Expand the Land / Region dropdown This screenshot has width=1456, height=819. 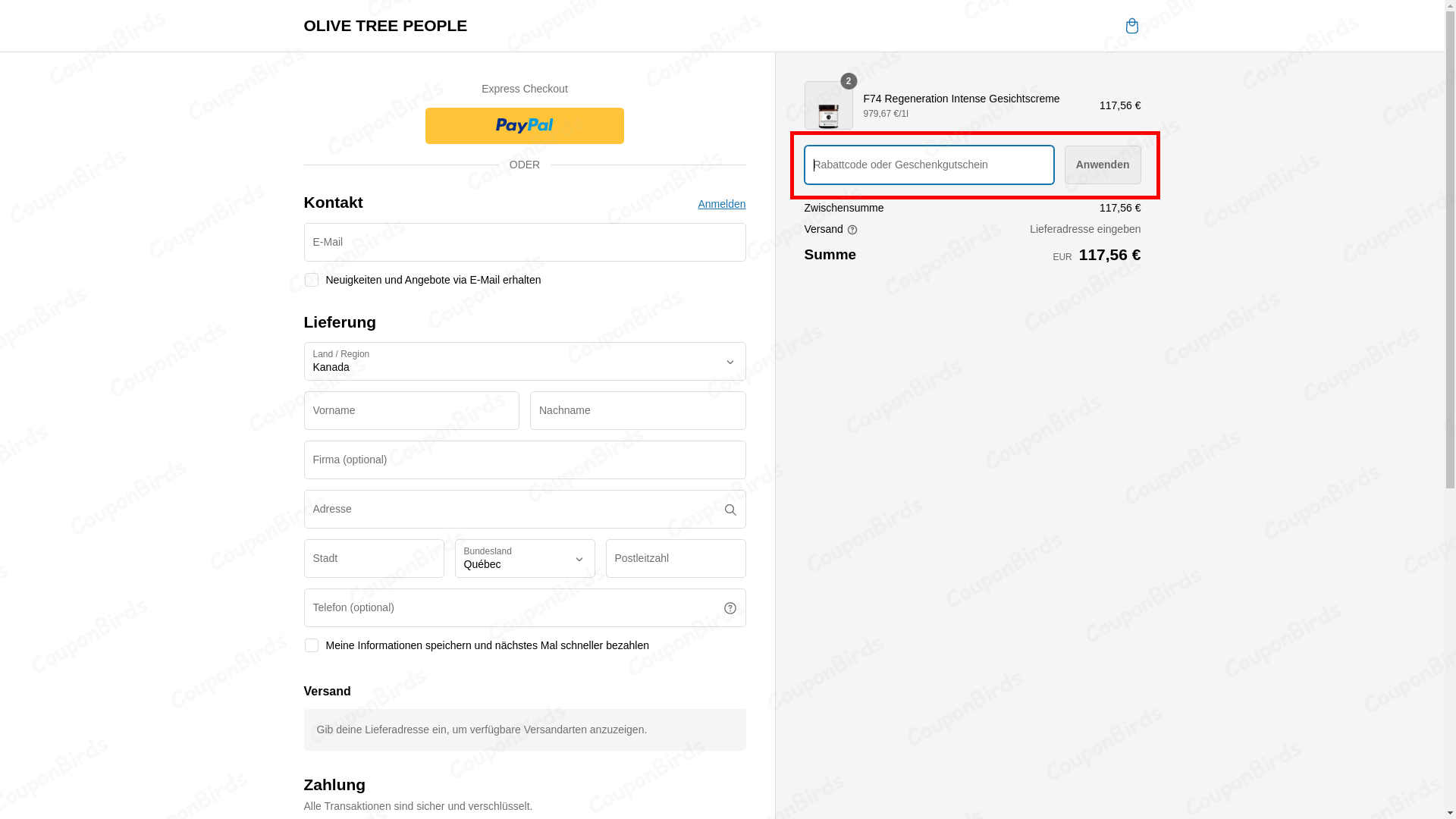(525, 362)
